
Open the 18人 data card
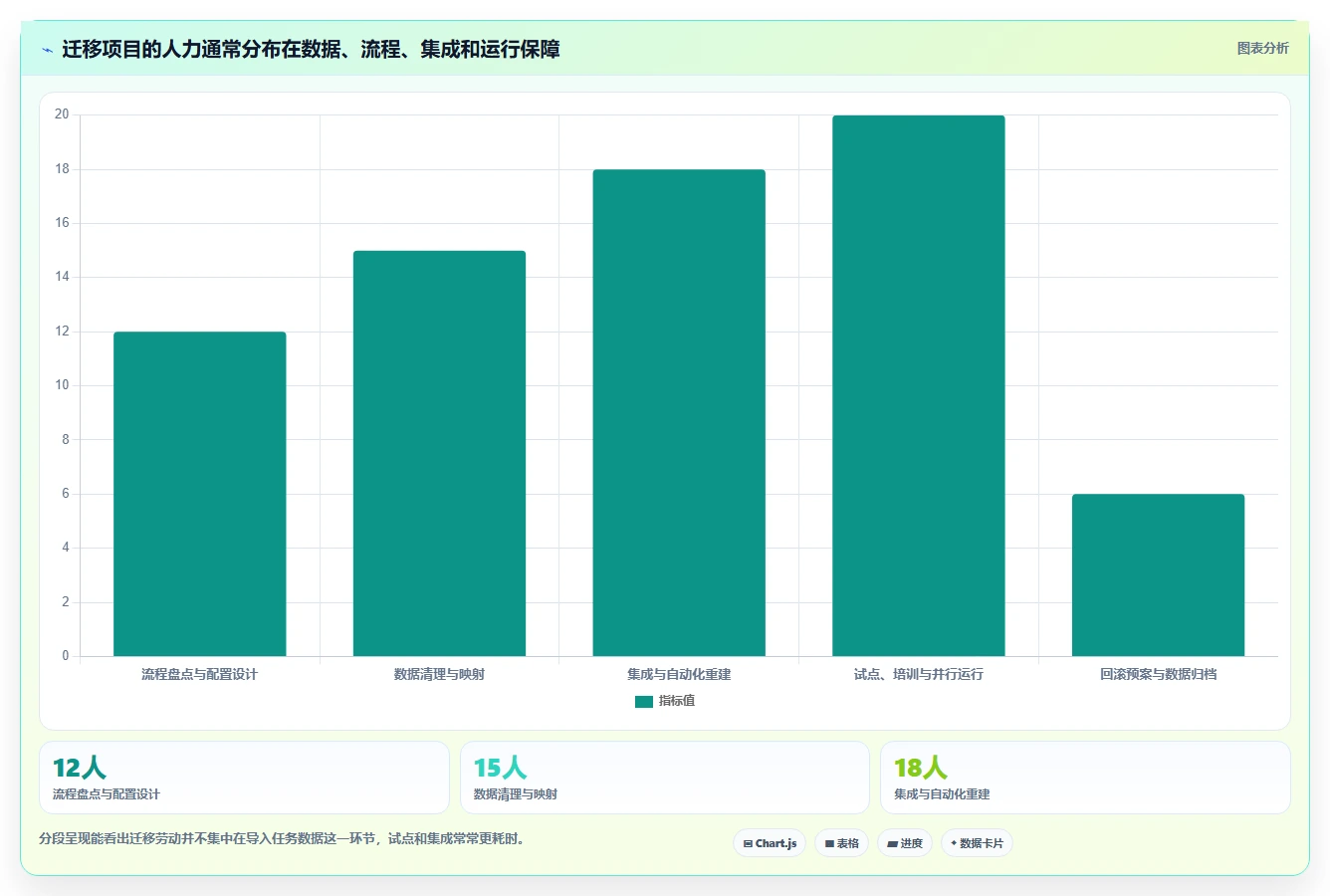(x=1085, y=778)
